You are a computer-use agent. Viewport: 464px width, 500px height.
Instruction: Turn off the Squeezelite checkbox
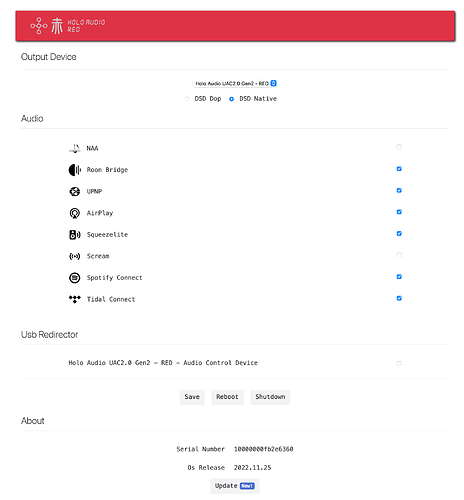pos(399,233)
